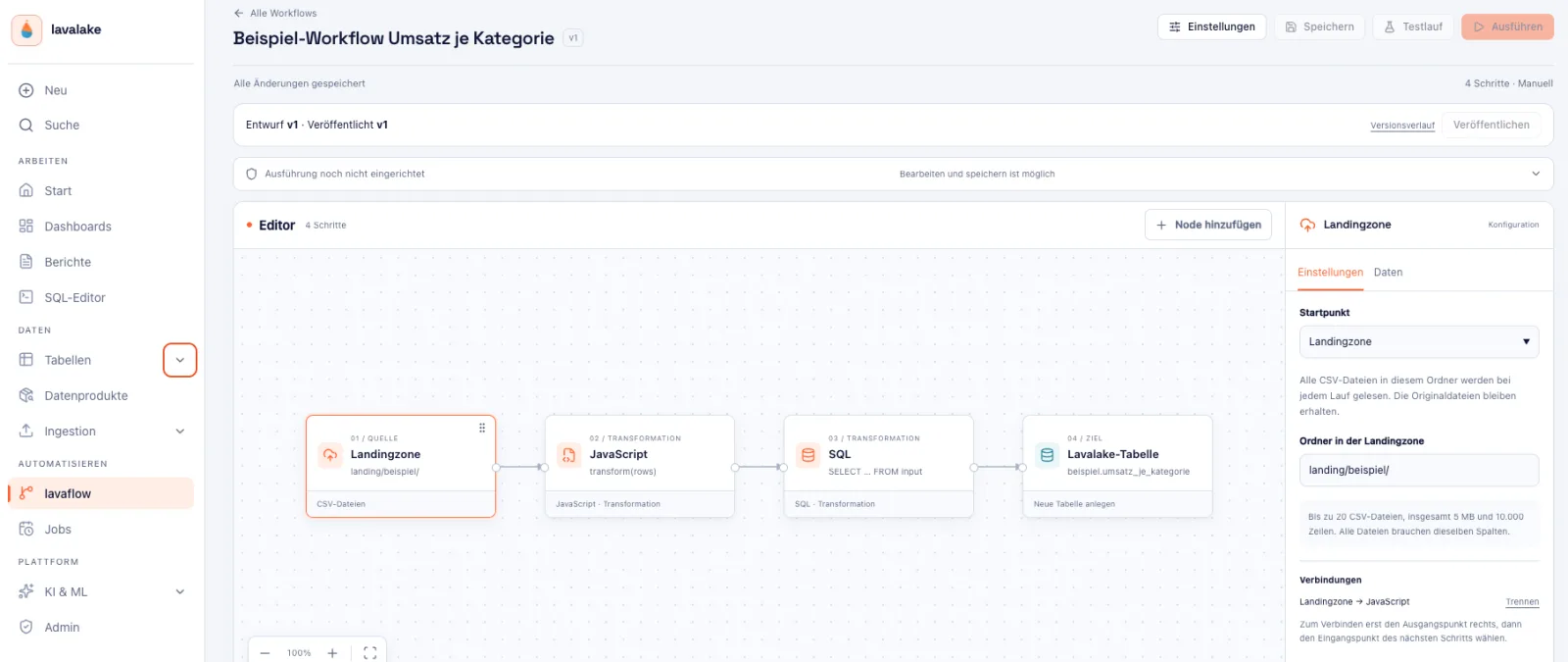Zoom out with the minus icon
This screenshot has height=662, width=1568.
265,653
